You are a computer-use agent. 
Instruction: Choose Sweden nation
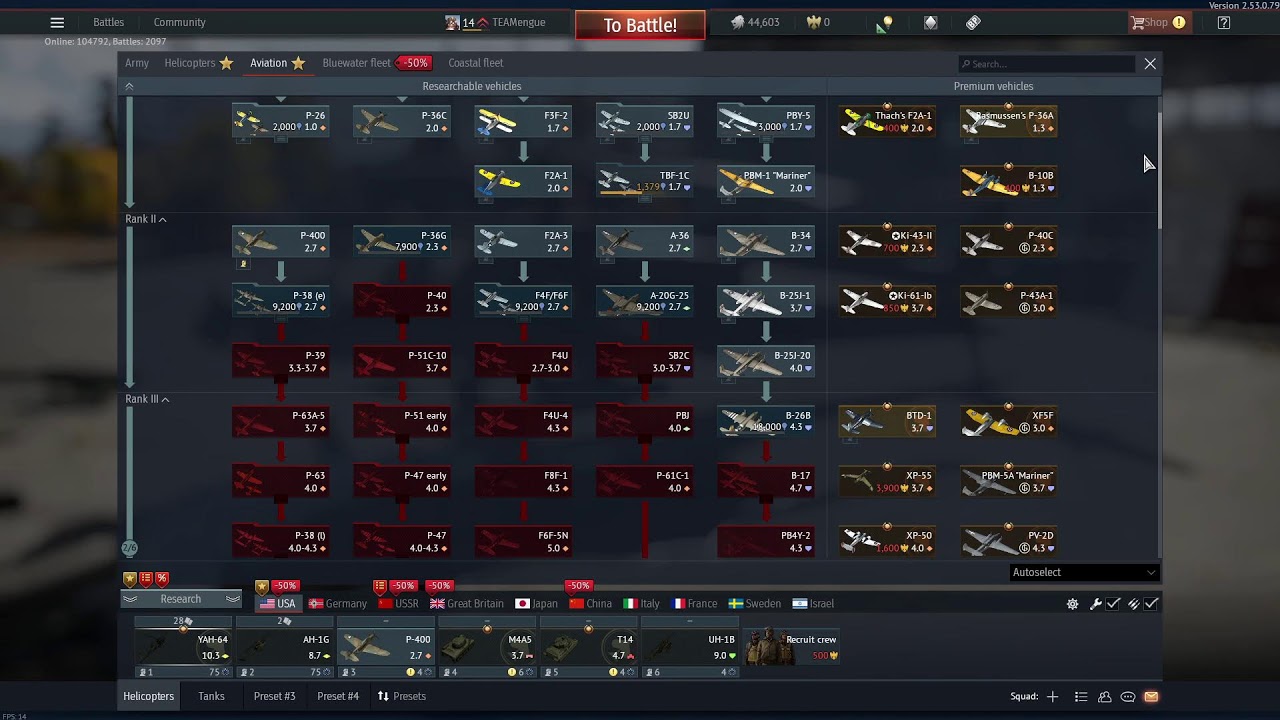pyautogui.click(x=755, y=603)
